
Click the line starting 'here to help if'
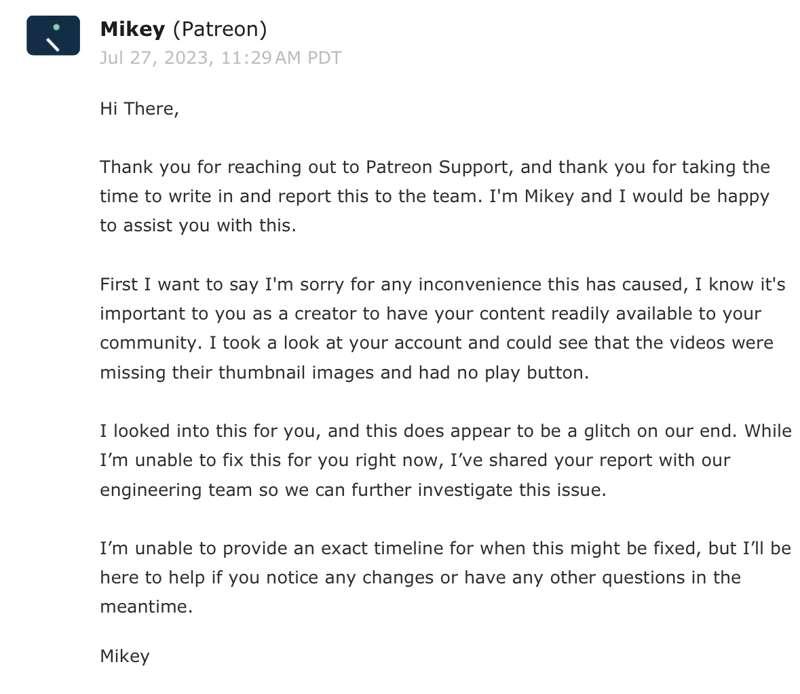click(x=420, y=578)
